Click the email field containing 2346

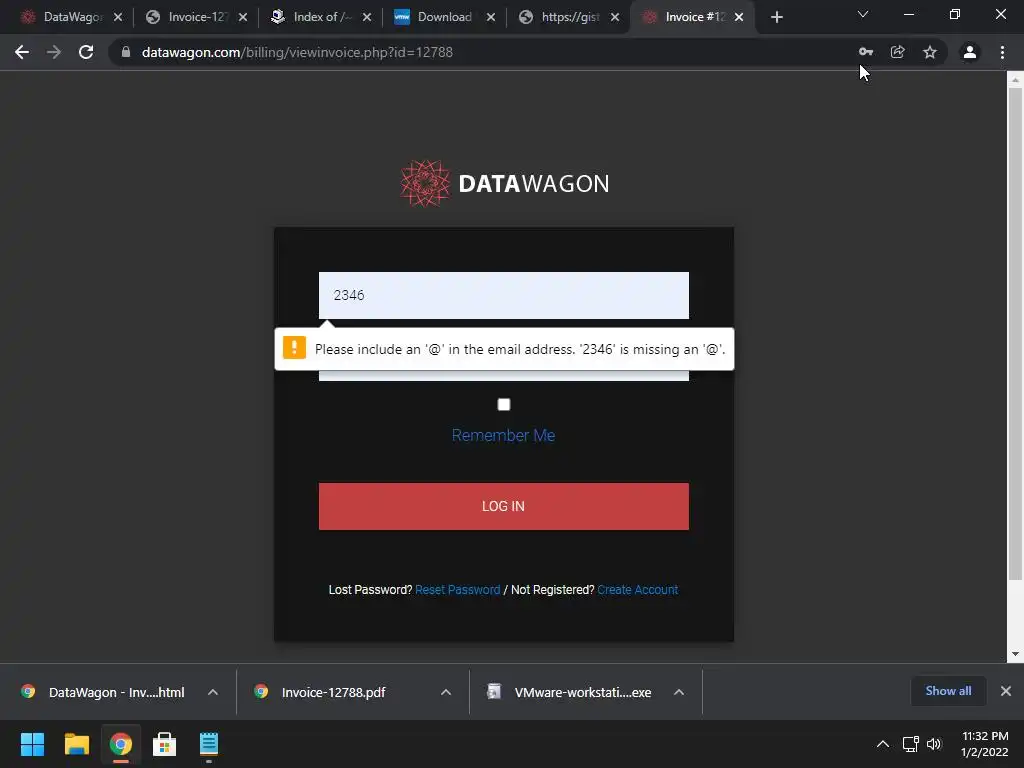504,295
